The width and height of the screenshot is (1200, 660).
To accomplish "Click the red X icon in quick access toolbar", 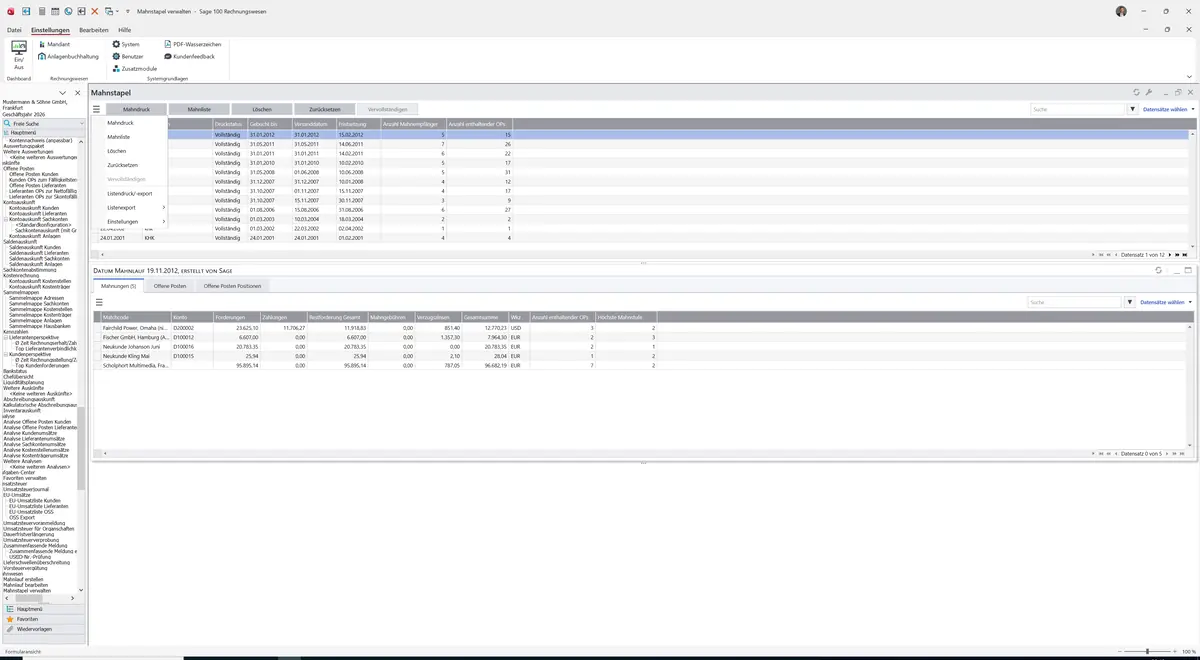I will tap(94, 11).
